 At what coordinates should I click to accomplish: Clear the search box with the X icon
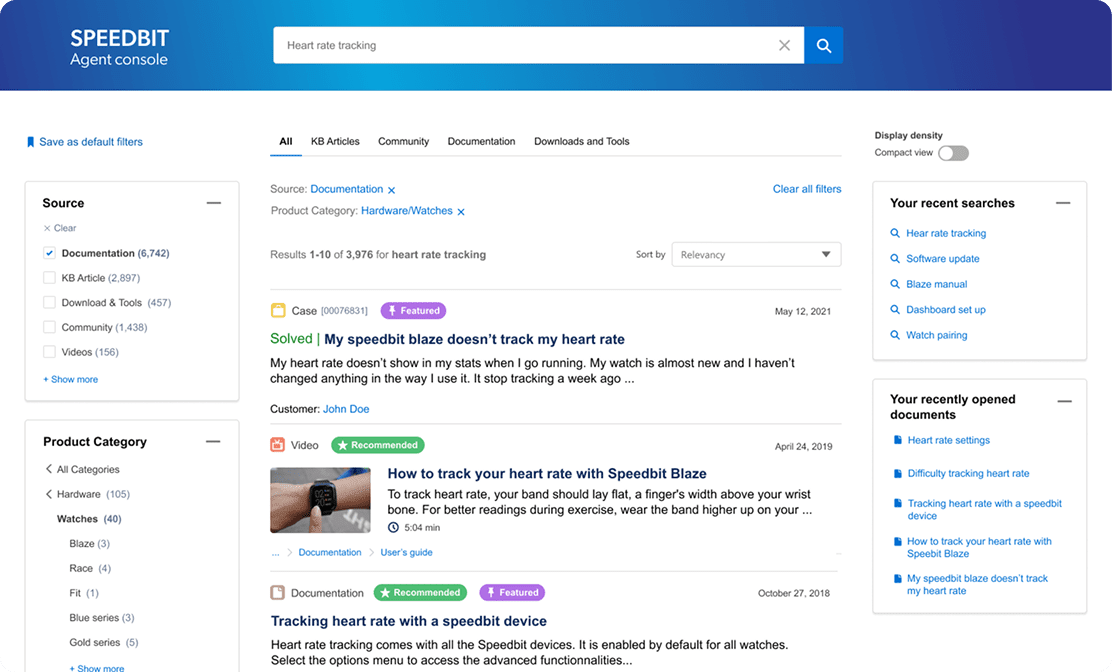pos(784,45)
